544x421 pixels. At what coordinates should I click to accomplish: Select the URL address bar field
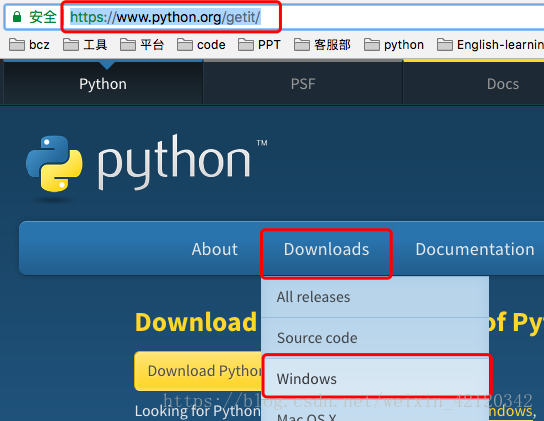(274, 17)
